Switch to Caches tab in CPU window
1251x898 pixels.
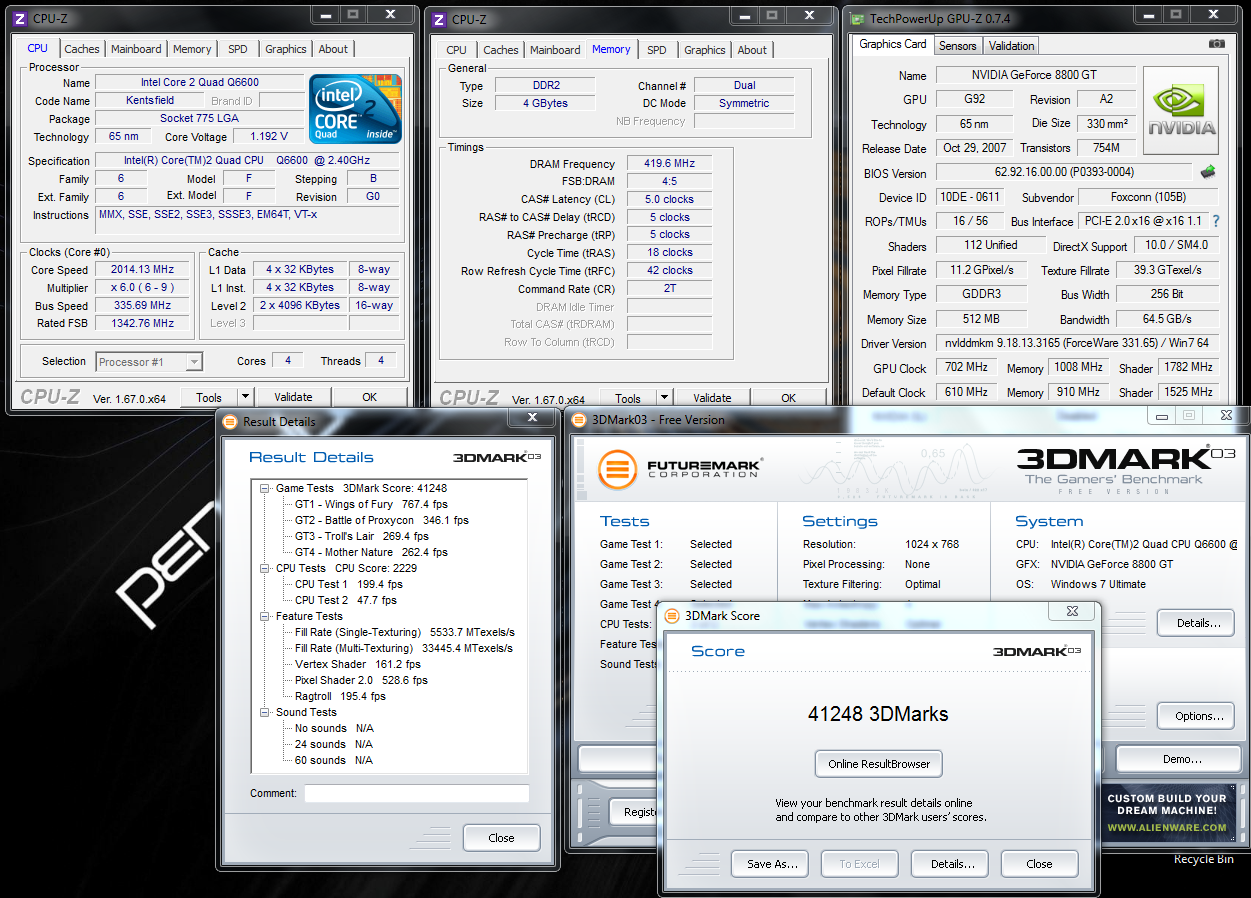pos(82,49)
